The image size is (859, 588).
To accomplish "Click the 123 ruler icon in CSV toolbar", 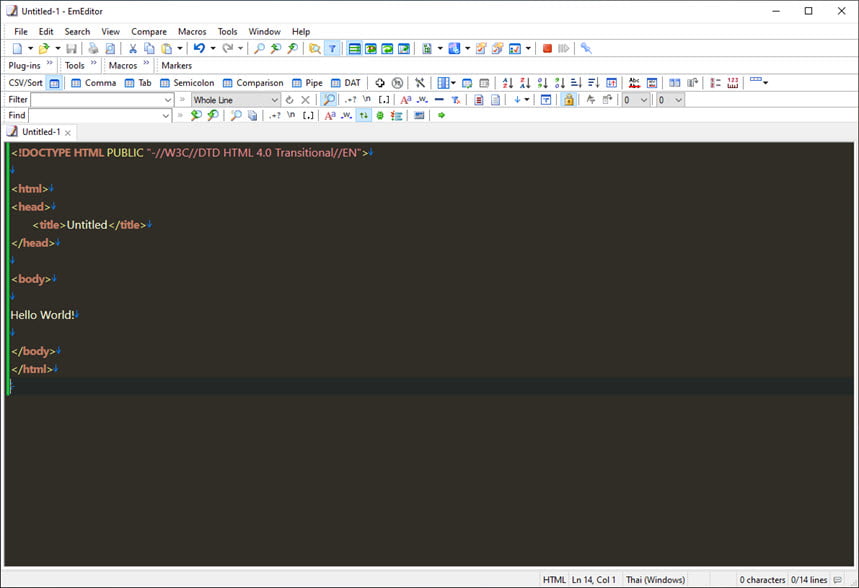I will tap(732, 83).
